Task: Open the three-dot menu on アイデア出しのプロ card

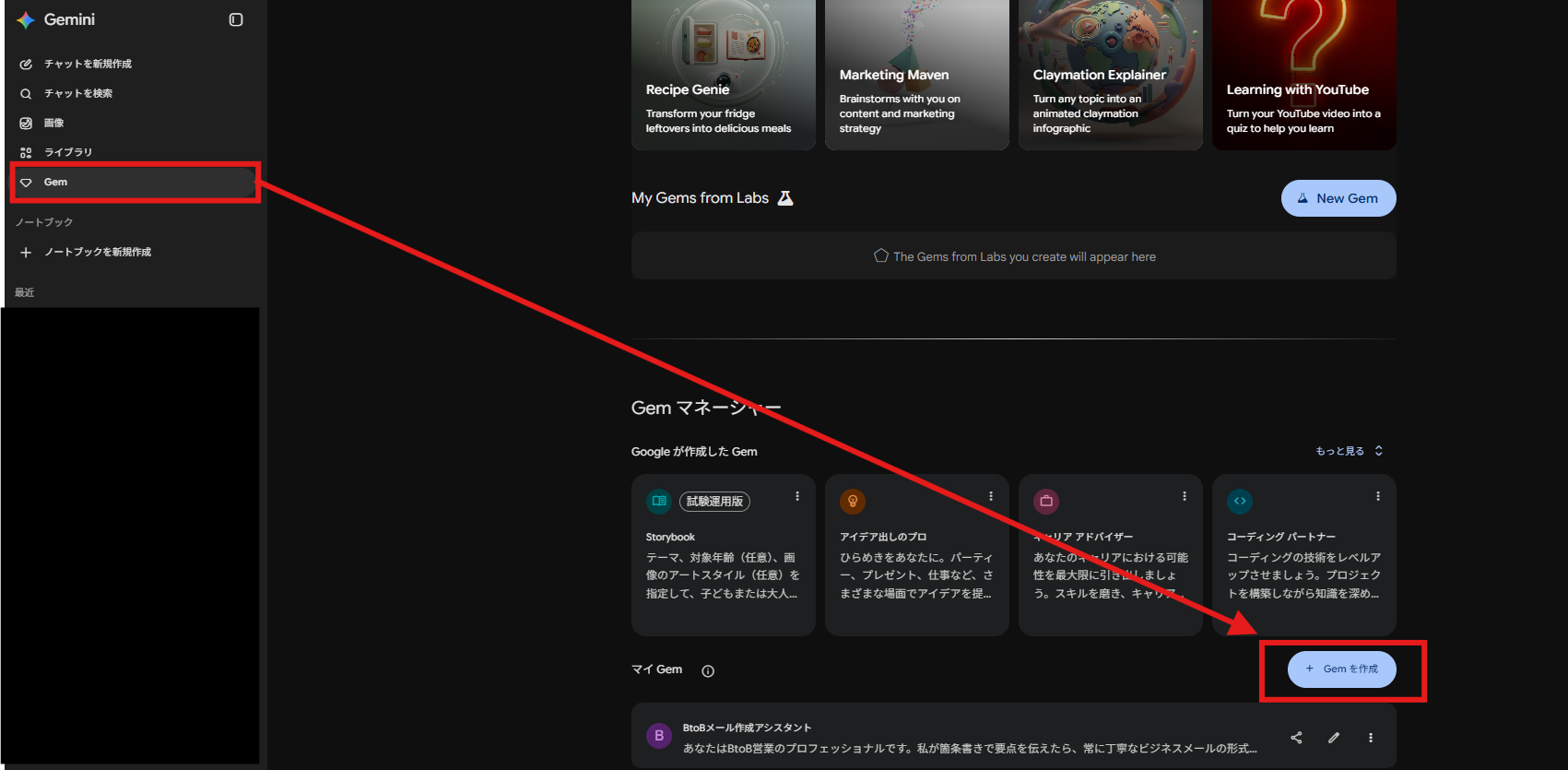Action: pyautogui.click(x=991, y=496)
